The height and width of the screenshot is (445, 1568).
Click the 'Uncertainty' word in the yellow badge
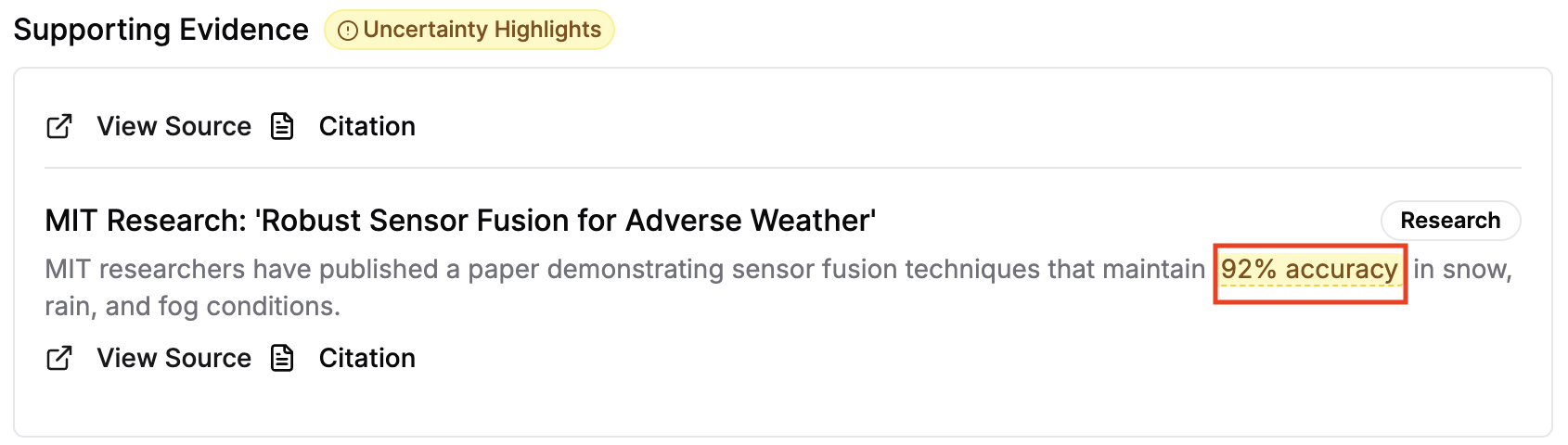(425, 30)
